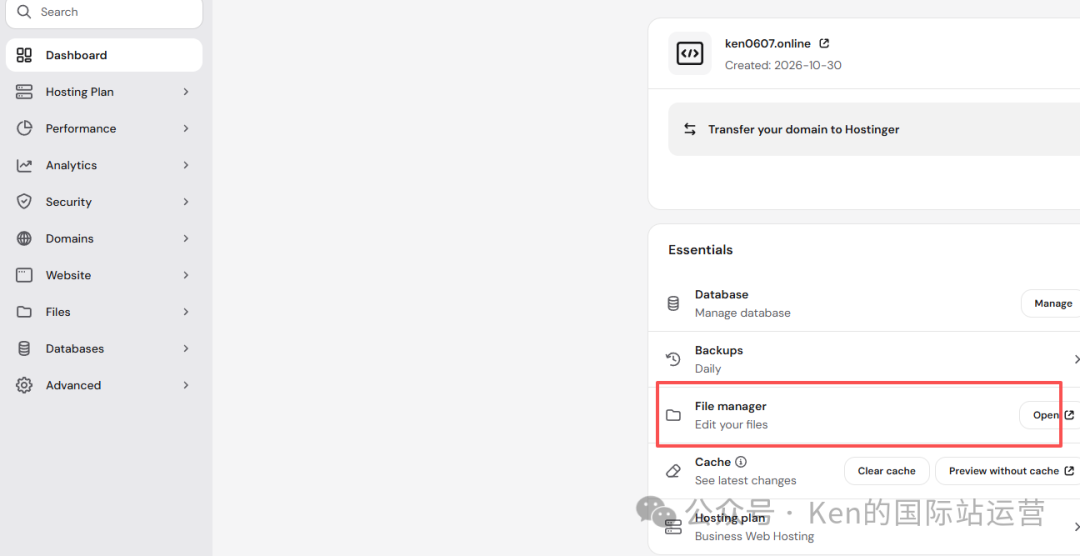1080x556 pixels.
Task: Click the Database cylinder icon in Essentials
Action: pyautogui.click(x=674, y=303)
